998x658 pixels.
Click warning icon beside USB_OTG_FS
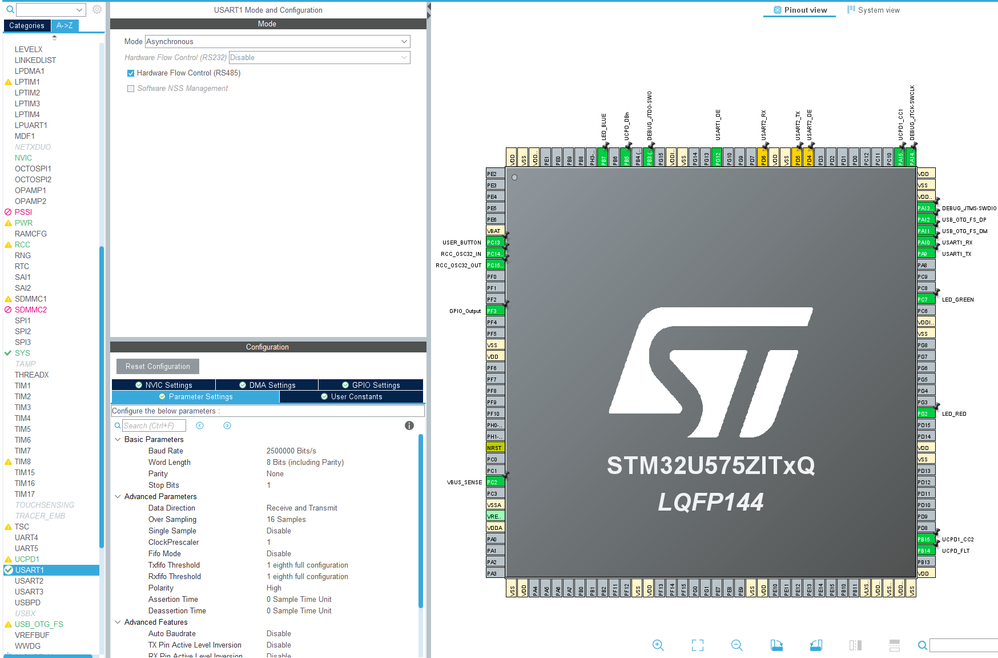pyautogui.click(x=8, y=625)
